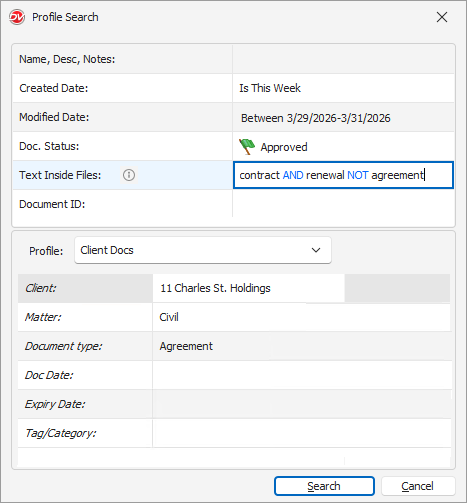Focus the empty Tag/Category field
The image size is (467, 503).
click(x=302, y=433)
